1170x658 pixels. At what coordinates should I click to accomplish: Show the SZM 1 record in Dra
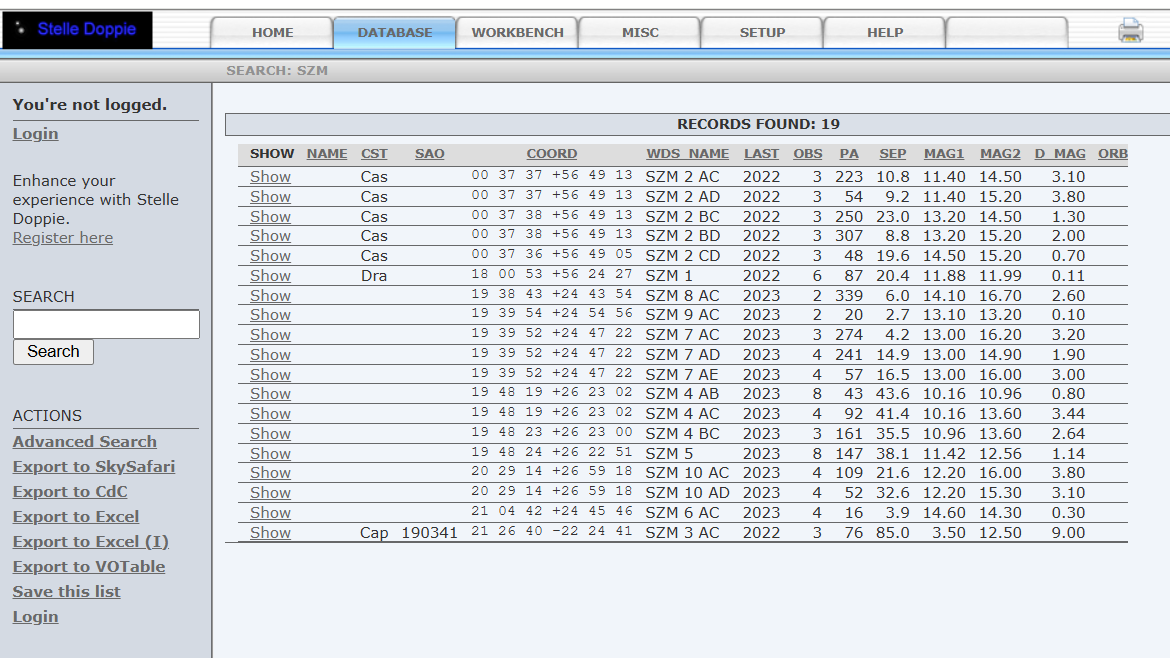click(x=270, y=276)
